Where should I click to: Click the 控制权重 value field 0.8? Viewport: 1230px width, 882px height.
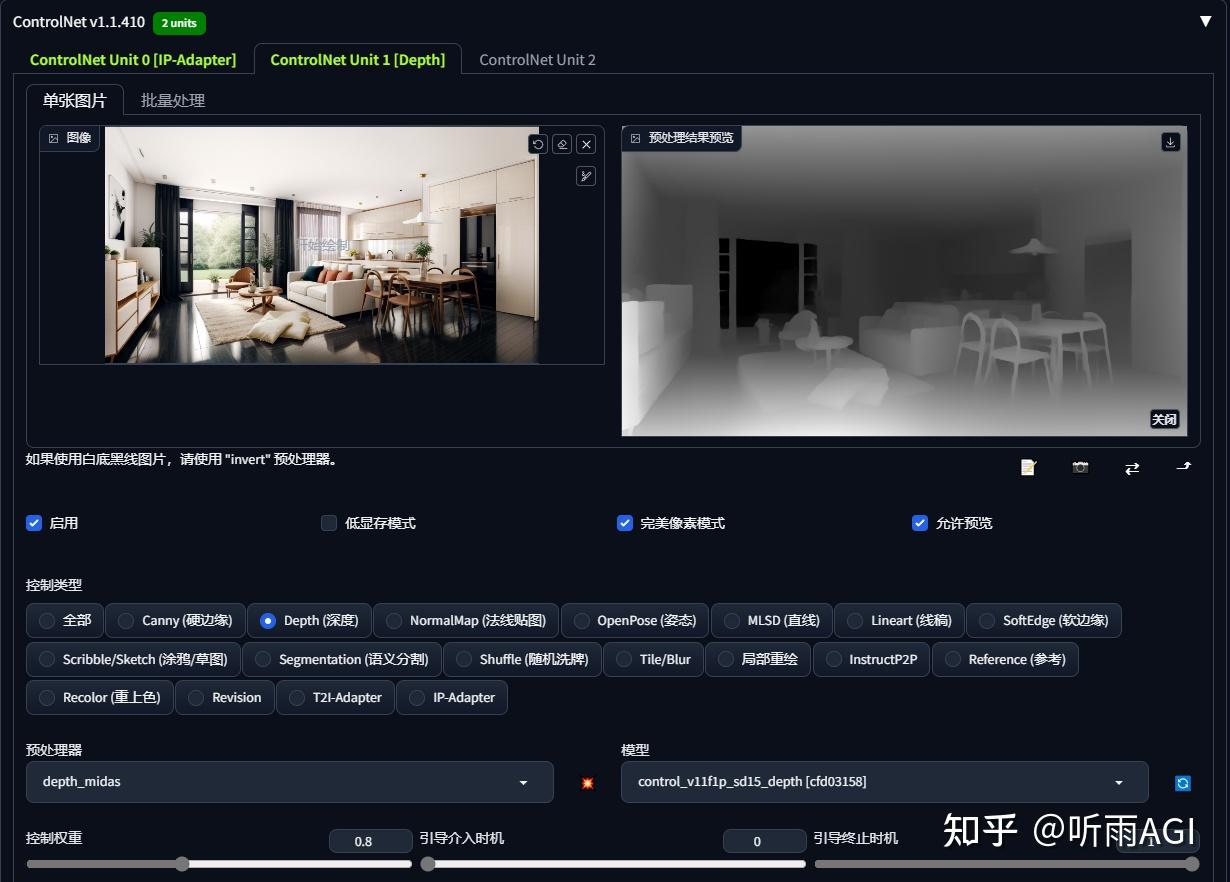tap(370, 841)
